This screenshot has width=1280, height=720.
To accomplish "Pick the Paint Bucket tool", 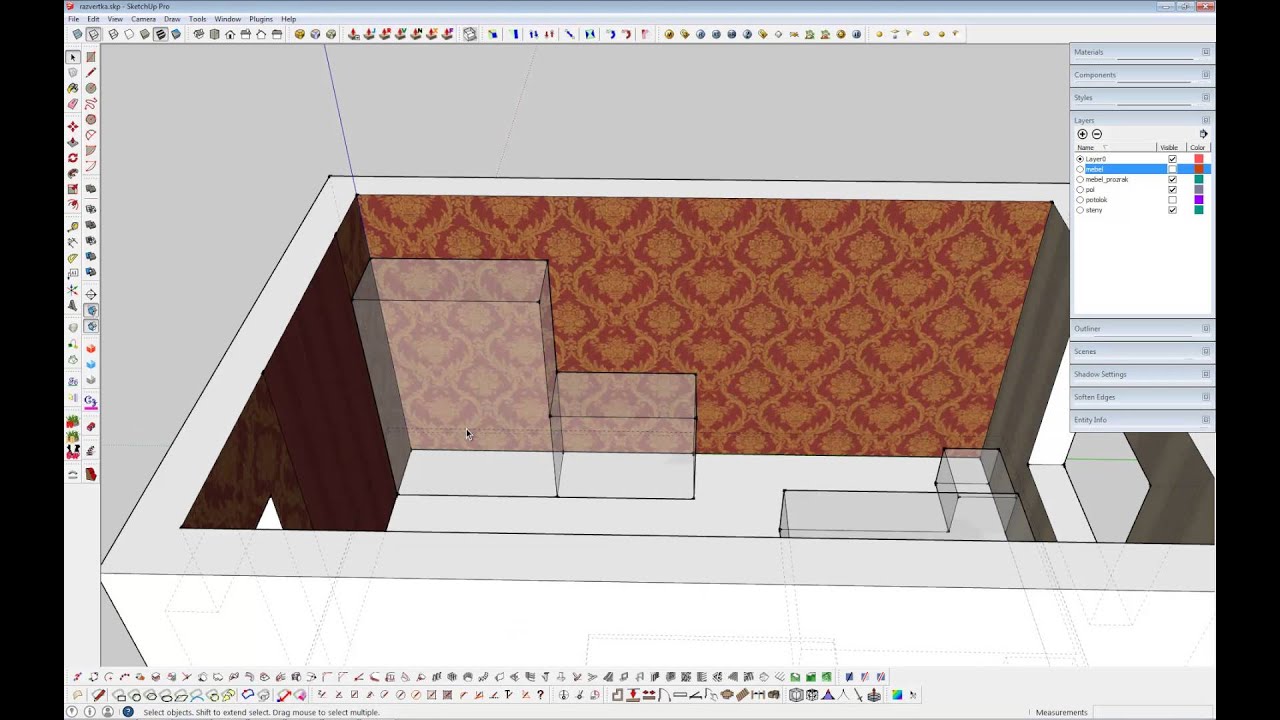I will 72,88.
